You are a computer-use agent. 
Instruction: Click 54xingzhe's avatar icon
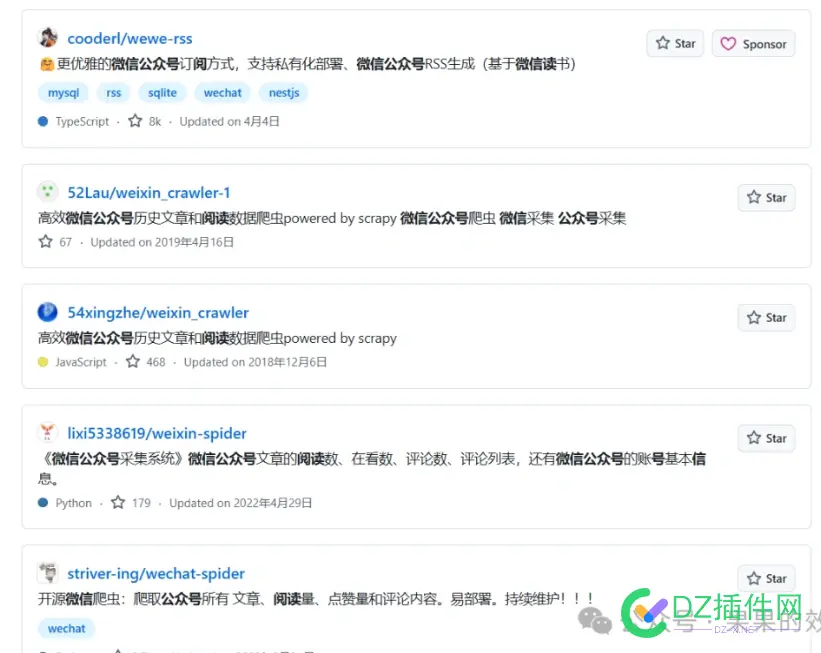pyautogui.click(x=47, y=312)
